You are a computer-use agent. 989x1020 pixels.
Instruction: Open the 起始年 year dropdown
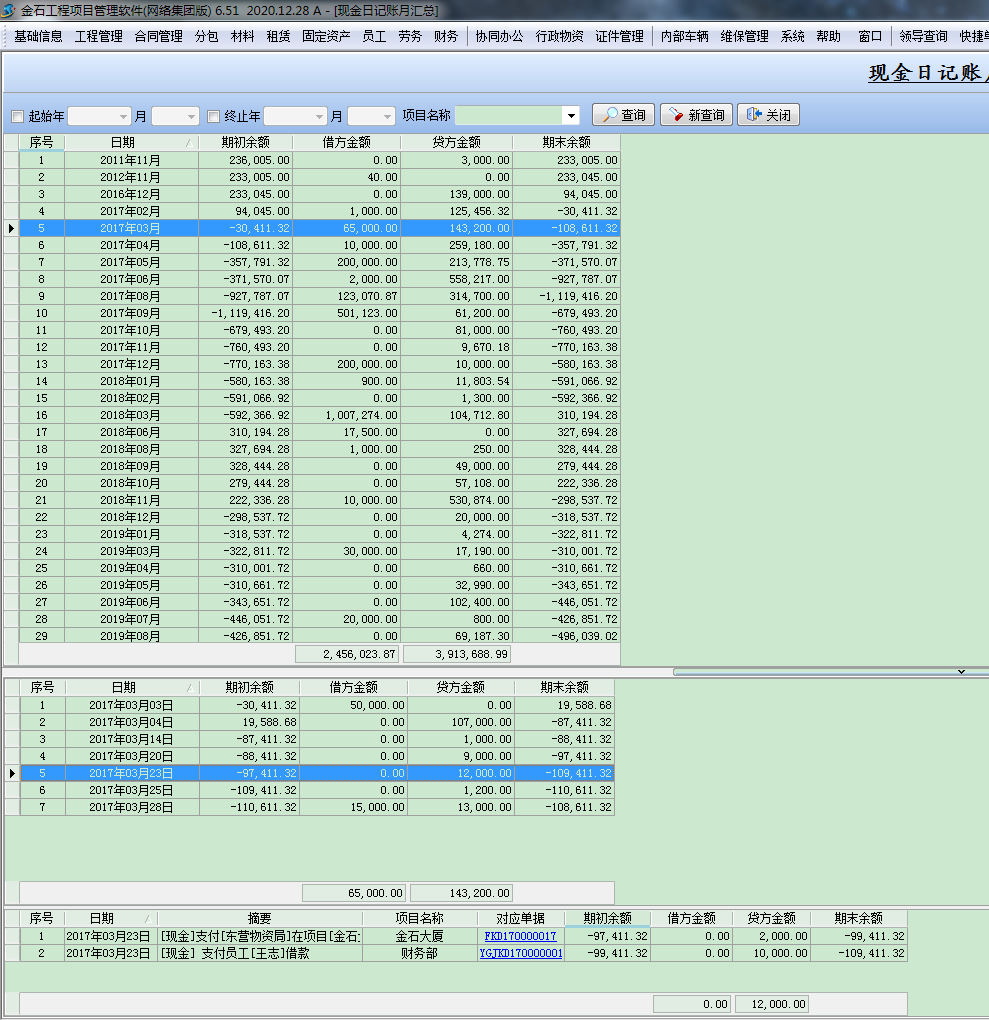[124, 116]
